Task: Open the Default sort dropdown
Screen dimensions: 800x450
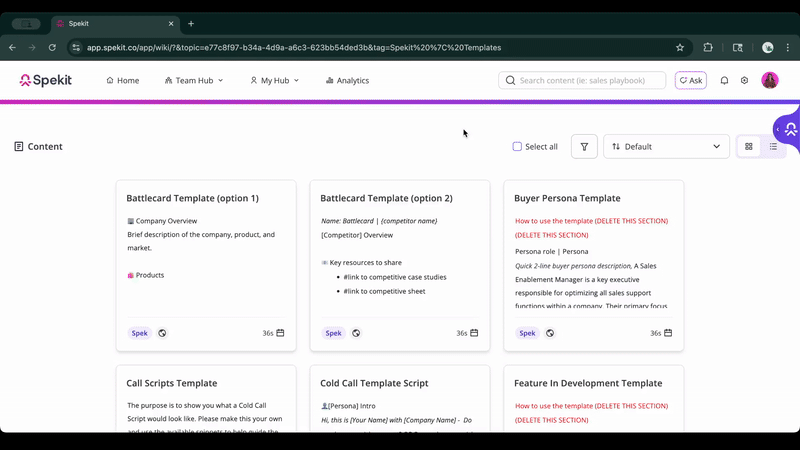Action: (x=666, y=146)
